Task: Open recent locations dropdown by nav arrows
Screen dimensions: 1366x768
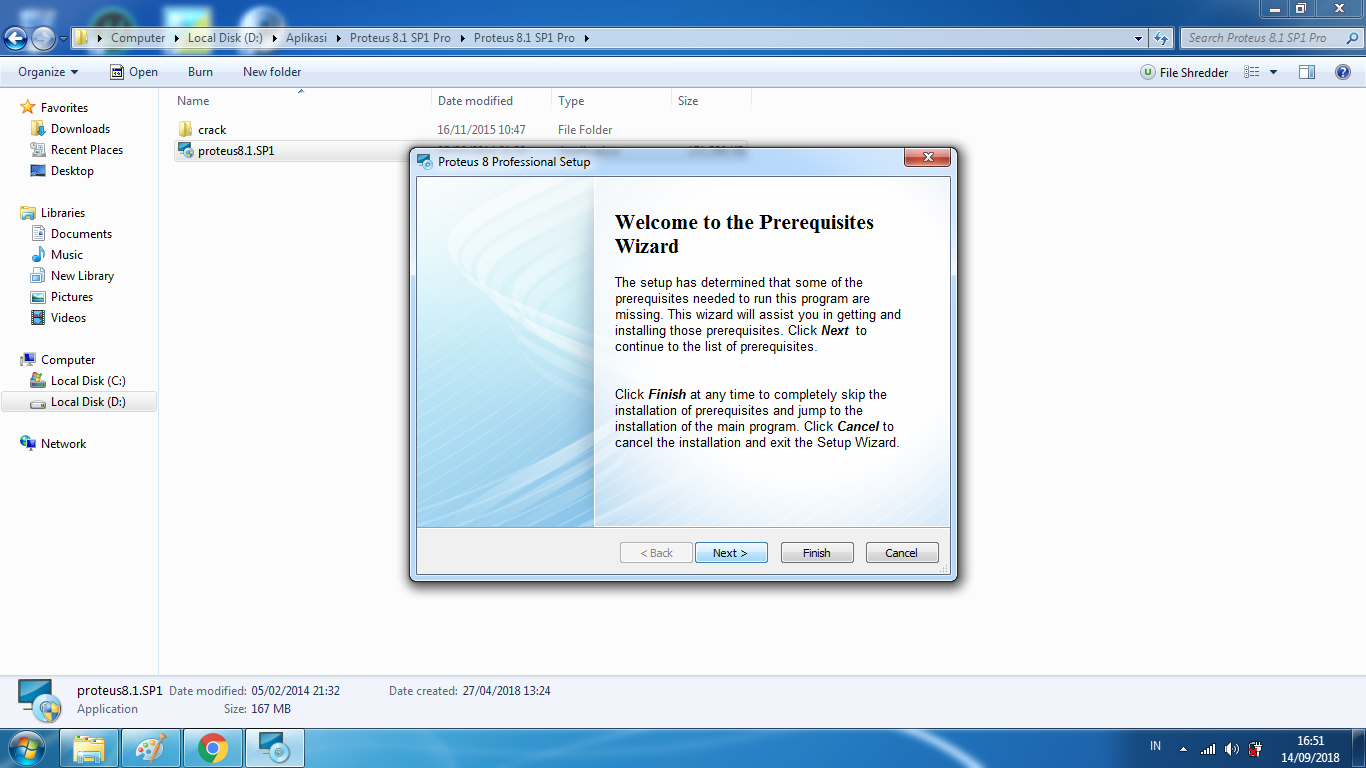Action: click(64, 39)
